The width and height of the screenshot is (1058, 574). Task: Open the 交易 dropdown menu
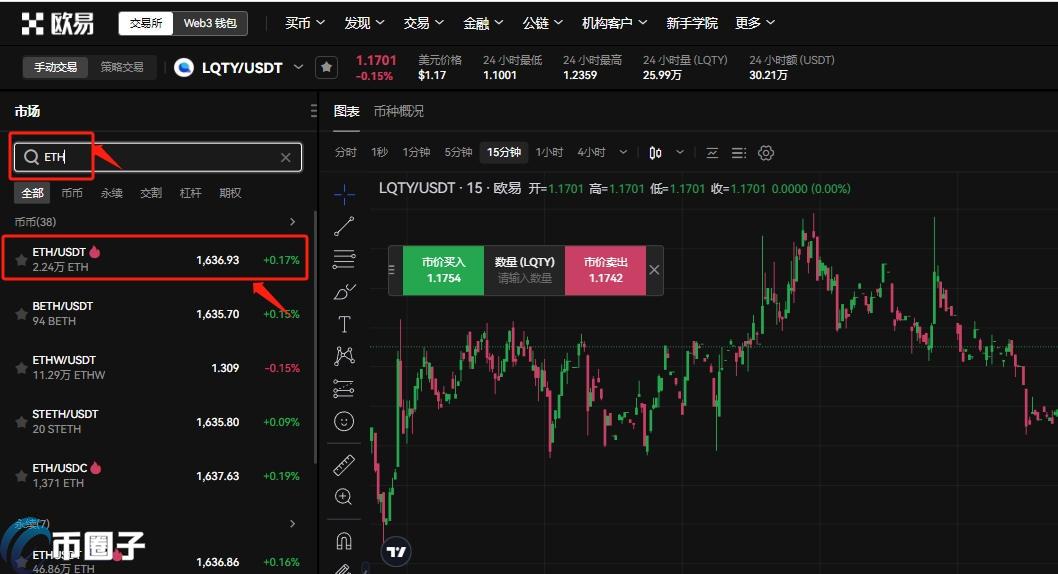point(423,24)
